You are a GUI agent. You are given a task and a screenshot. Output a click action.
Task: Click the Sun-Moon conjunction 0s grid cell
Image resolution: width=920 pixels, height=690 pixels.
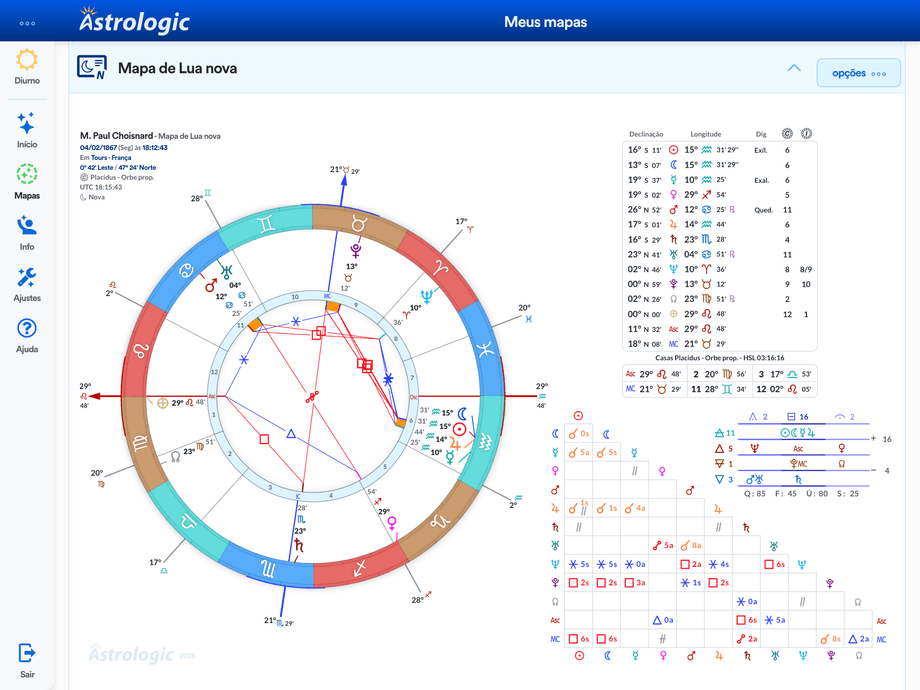tap(579, 434)
